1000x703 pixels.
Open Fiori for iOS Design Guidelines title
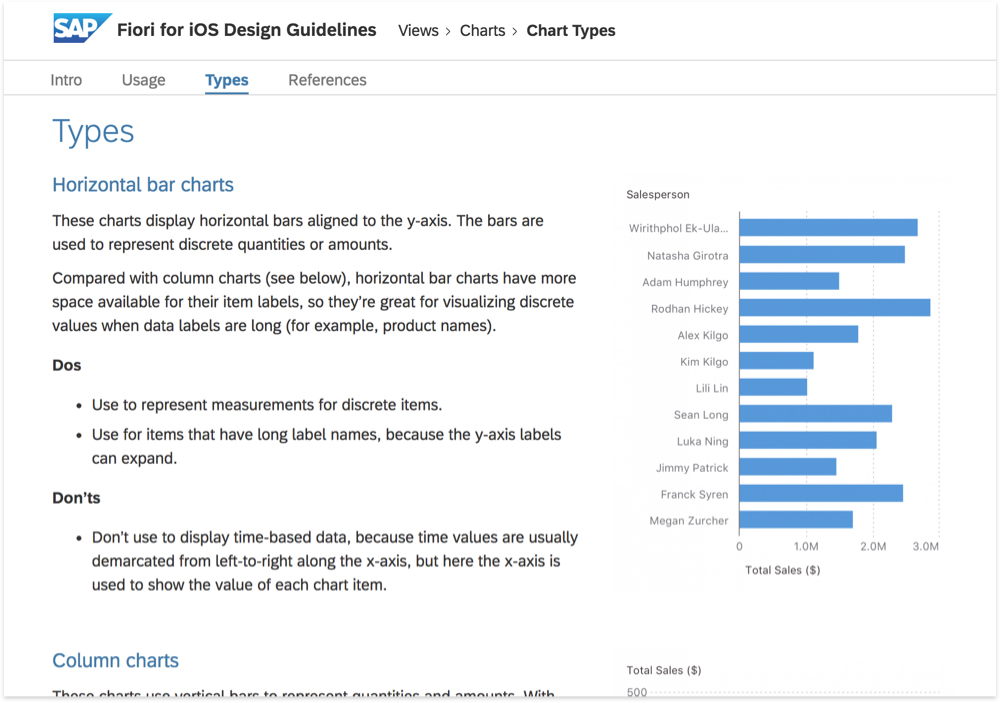[246, 30]
